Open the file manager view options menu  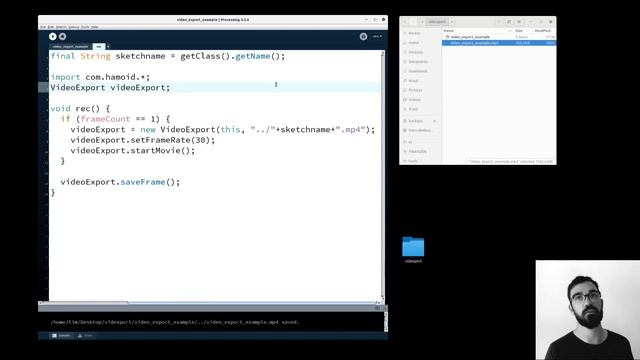(519, 22)
